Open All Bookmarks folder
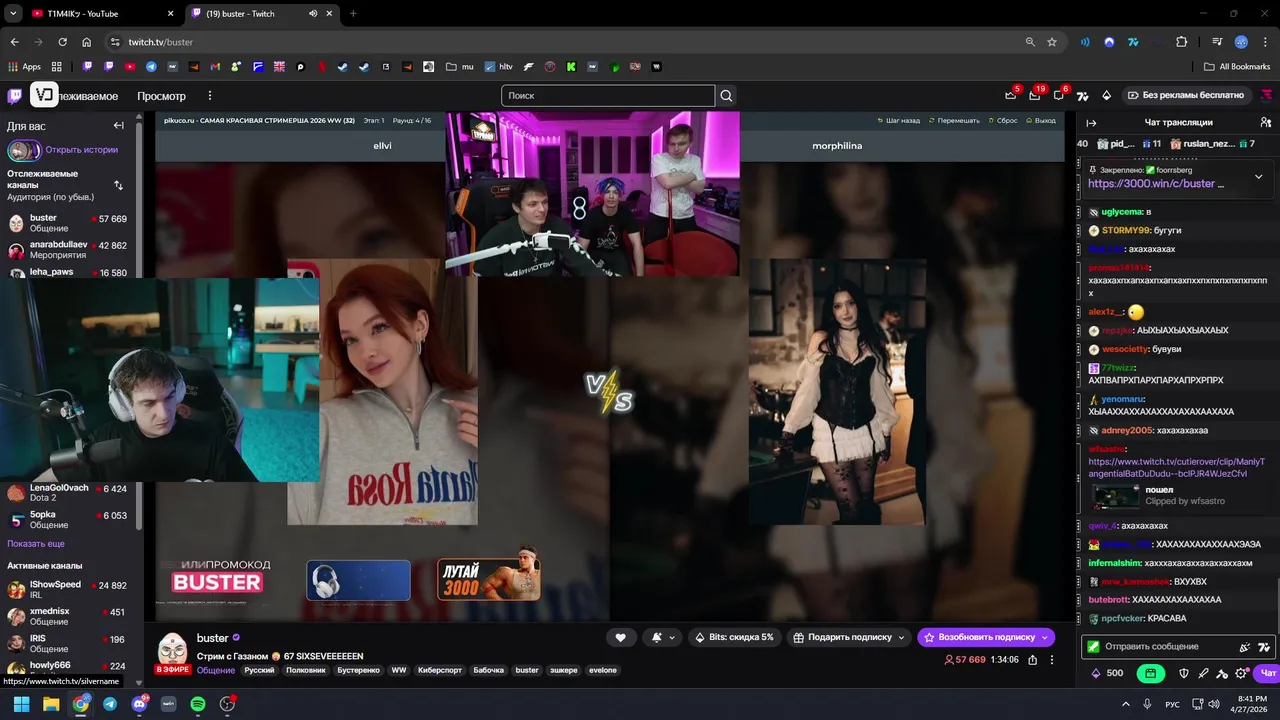Screen dimensions: 1280x720 point(1237,67)
